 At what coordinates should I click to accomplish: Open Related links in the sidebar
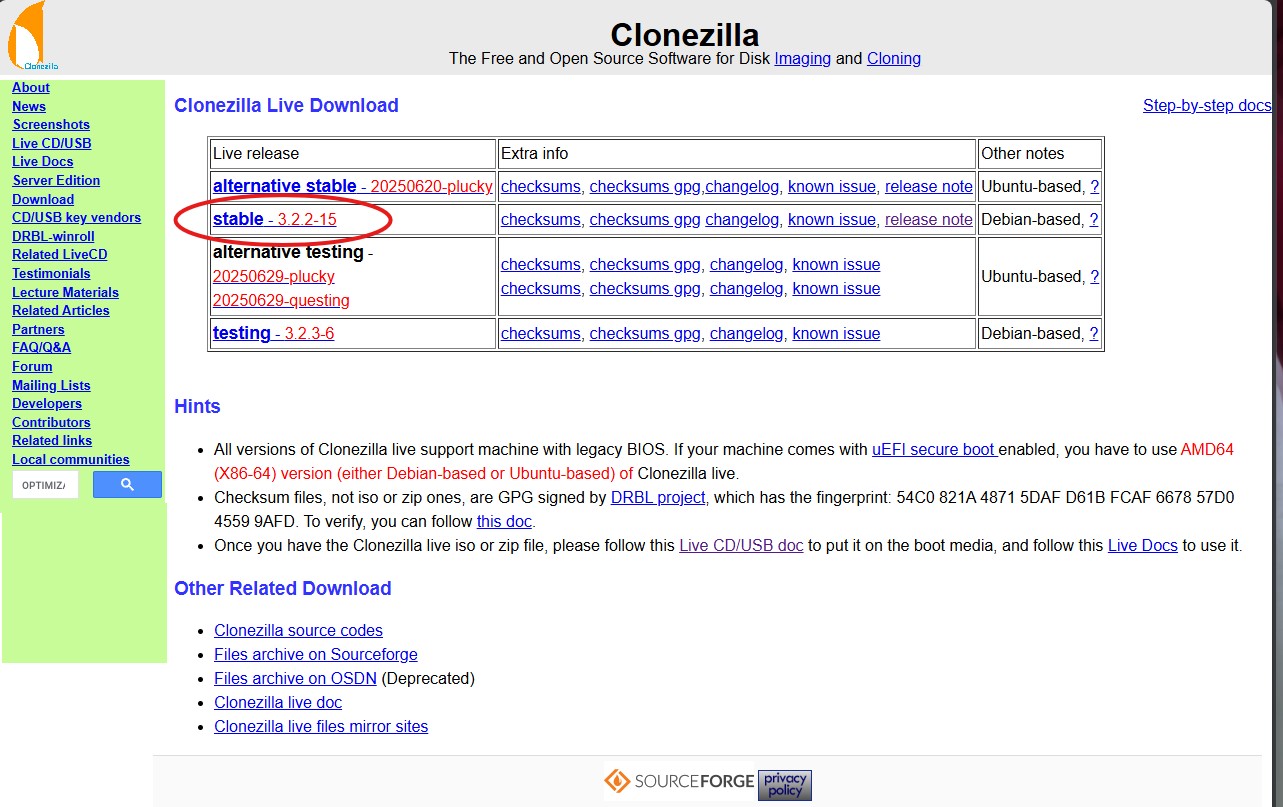pos(52,440)
